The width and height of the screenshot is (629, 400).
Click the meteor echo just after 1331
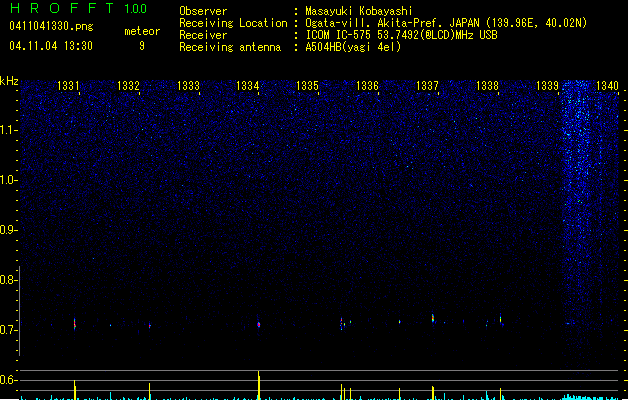75,324
